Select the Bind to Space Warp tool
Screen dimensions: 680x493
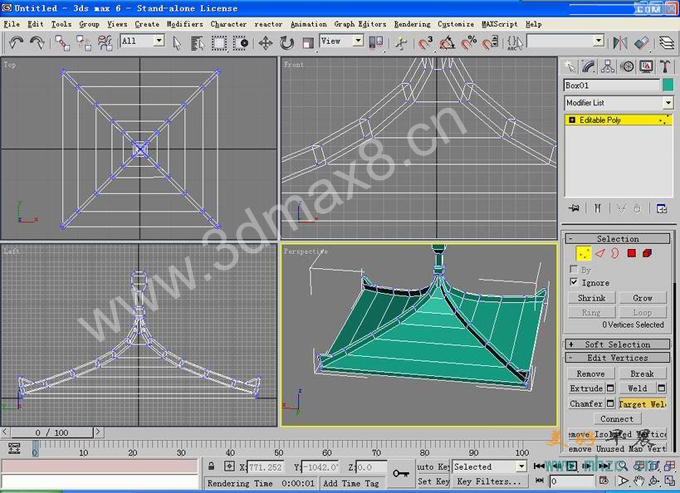coord(105,42)
